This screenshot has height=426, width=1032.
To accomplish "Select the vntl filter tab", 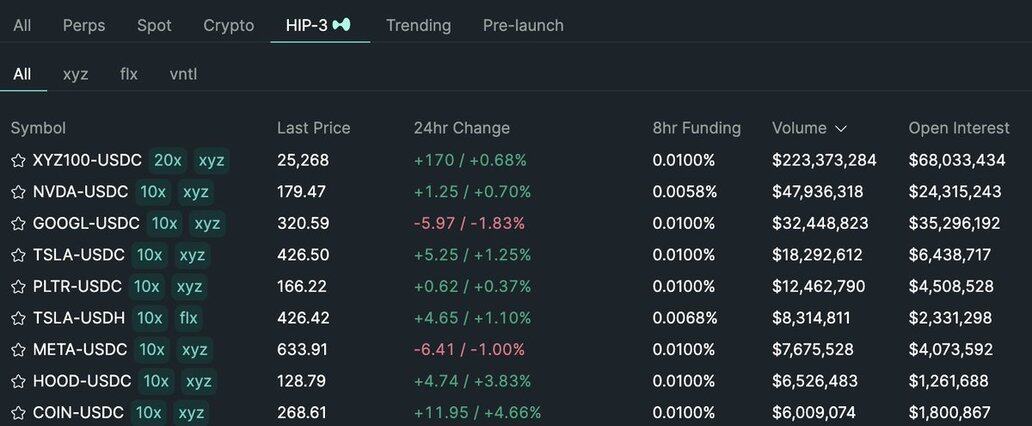I will point(183,74).
